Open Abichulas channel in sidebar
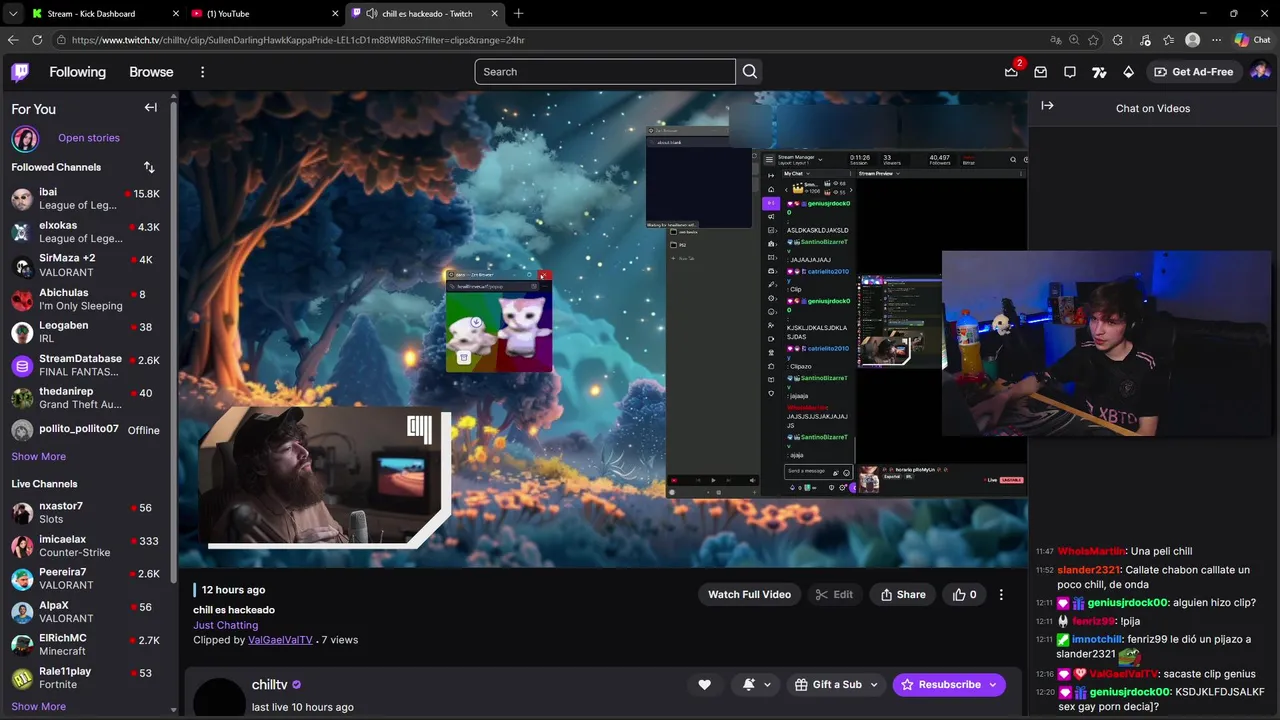 (86, 299)
